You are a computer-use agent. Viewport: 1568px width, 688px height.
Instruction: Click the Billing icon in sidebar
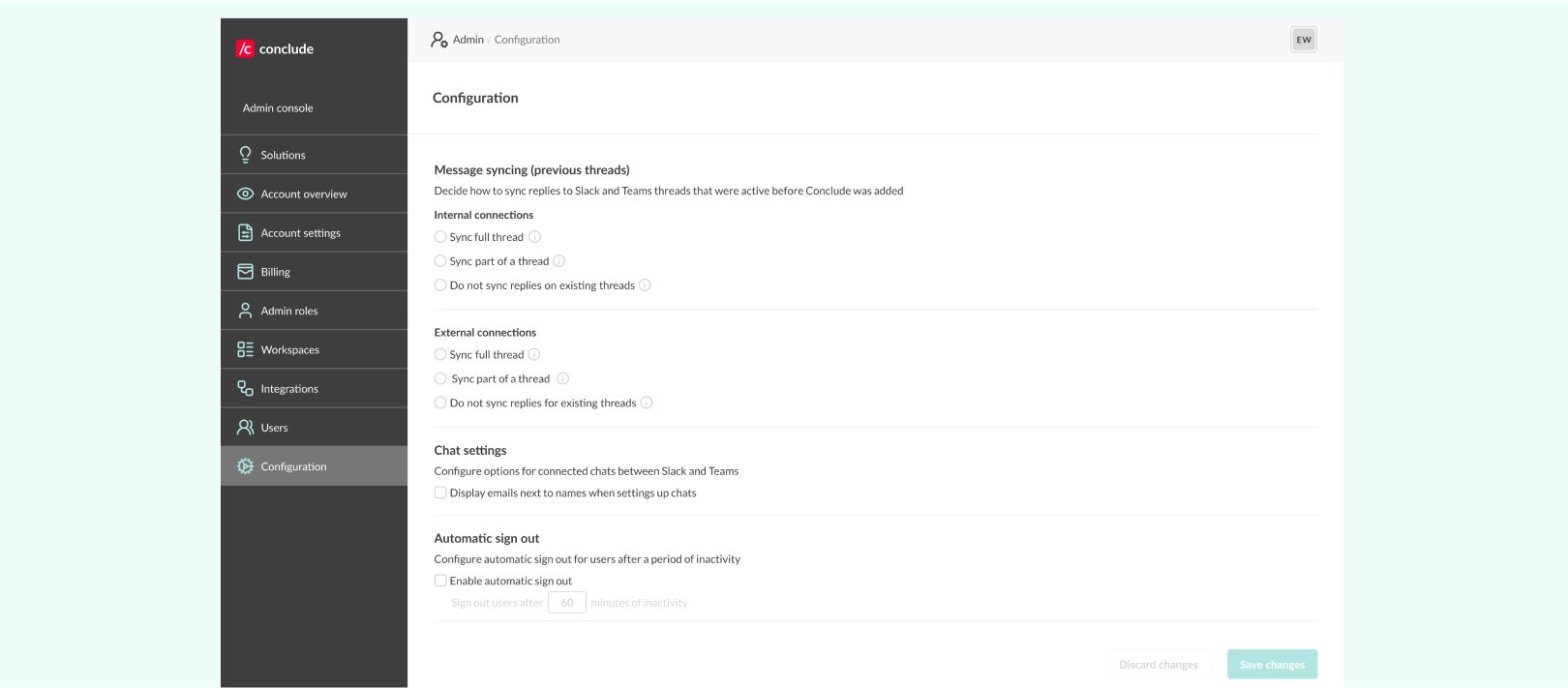click(x=245, y=272)
